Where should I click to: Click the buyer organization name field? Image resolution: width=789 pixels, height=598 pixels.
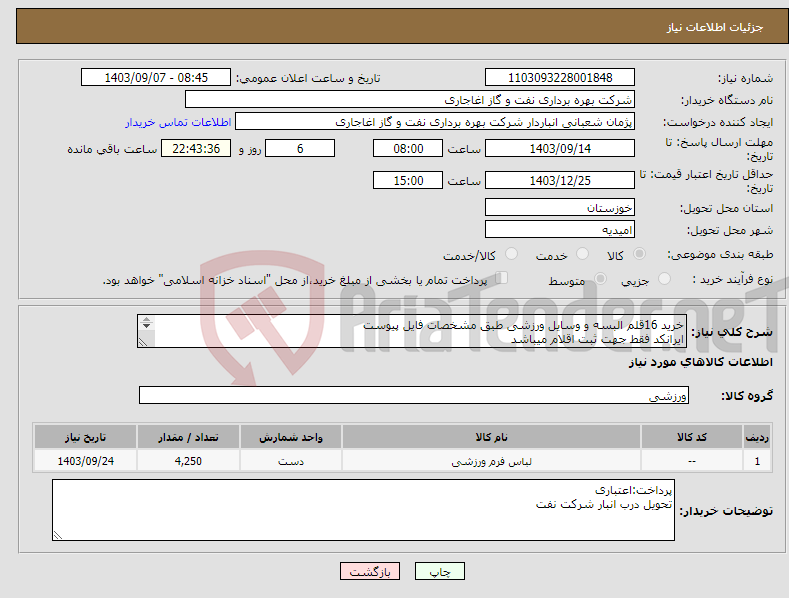[x=410, y=100]
